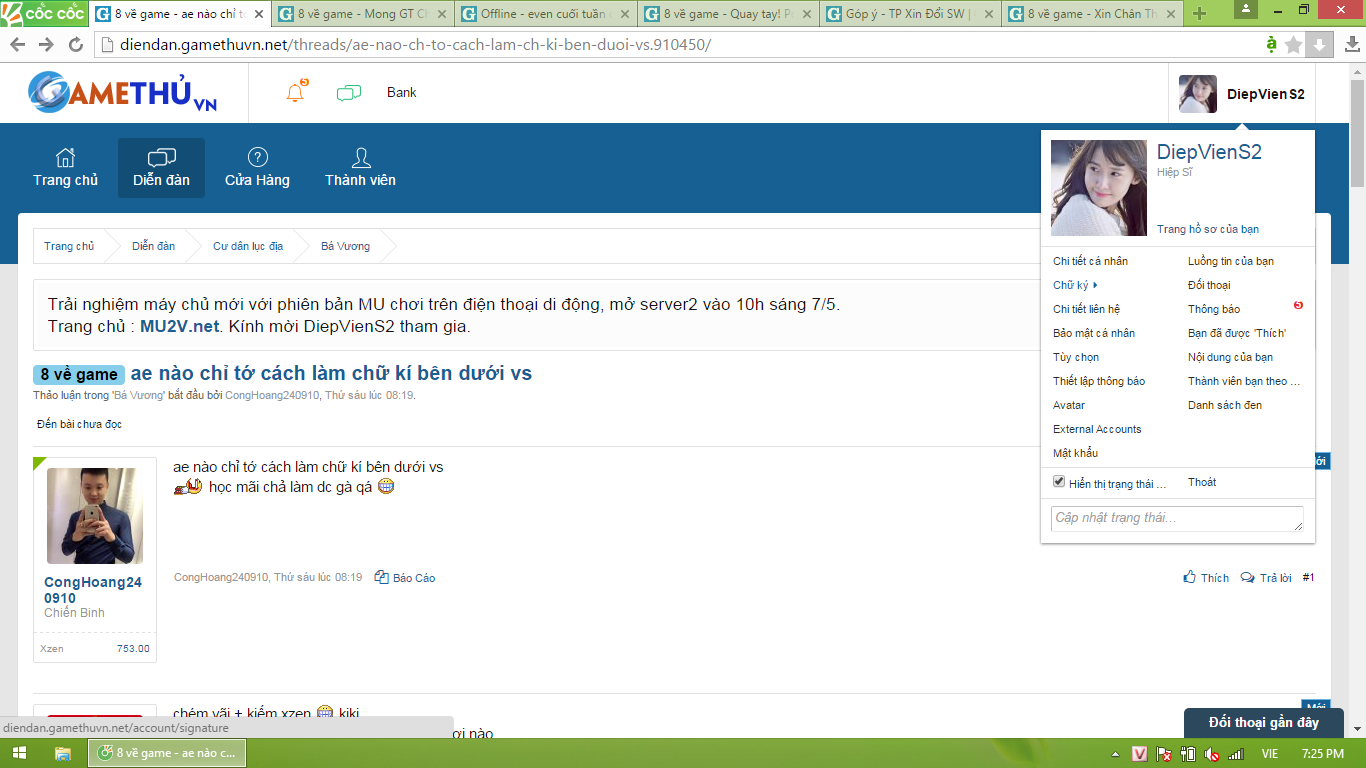Open the network signal tray icon

coord(1235,754)
